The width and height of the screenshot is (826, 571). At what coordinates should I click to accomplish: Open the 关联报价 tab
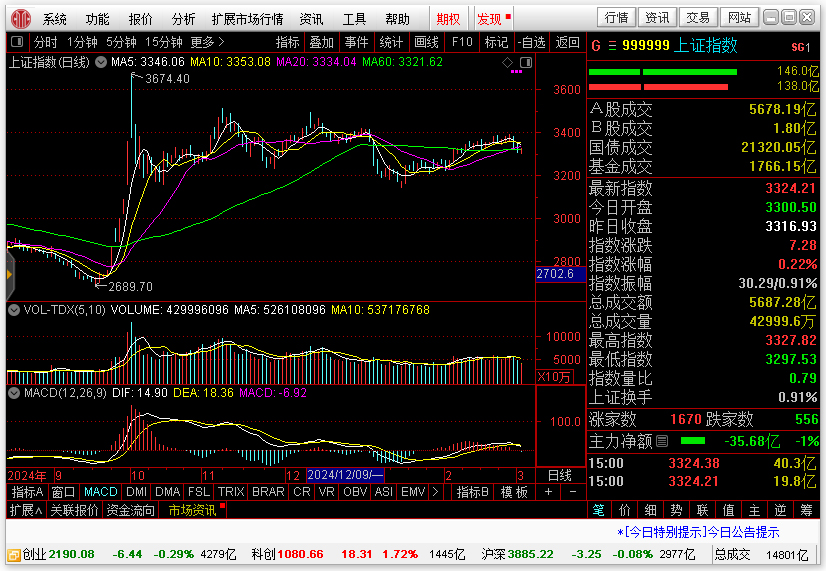point(74,510)
